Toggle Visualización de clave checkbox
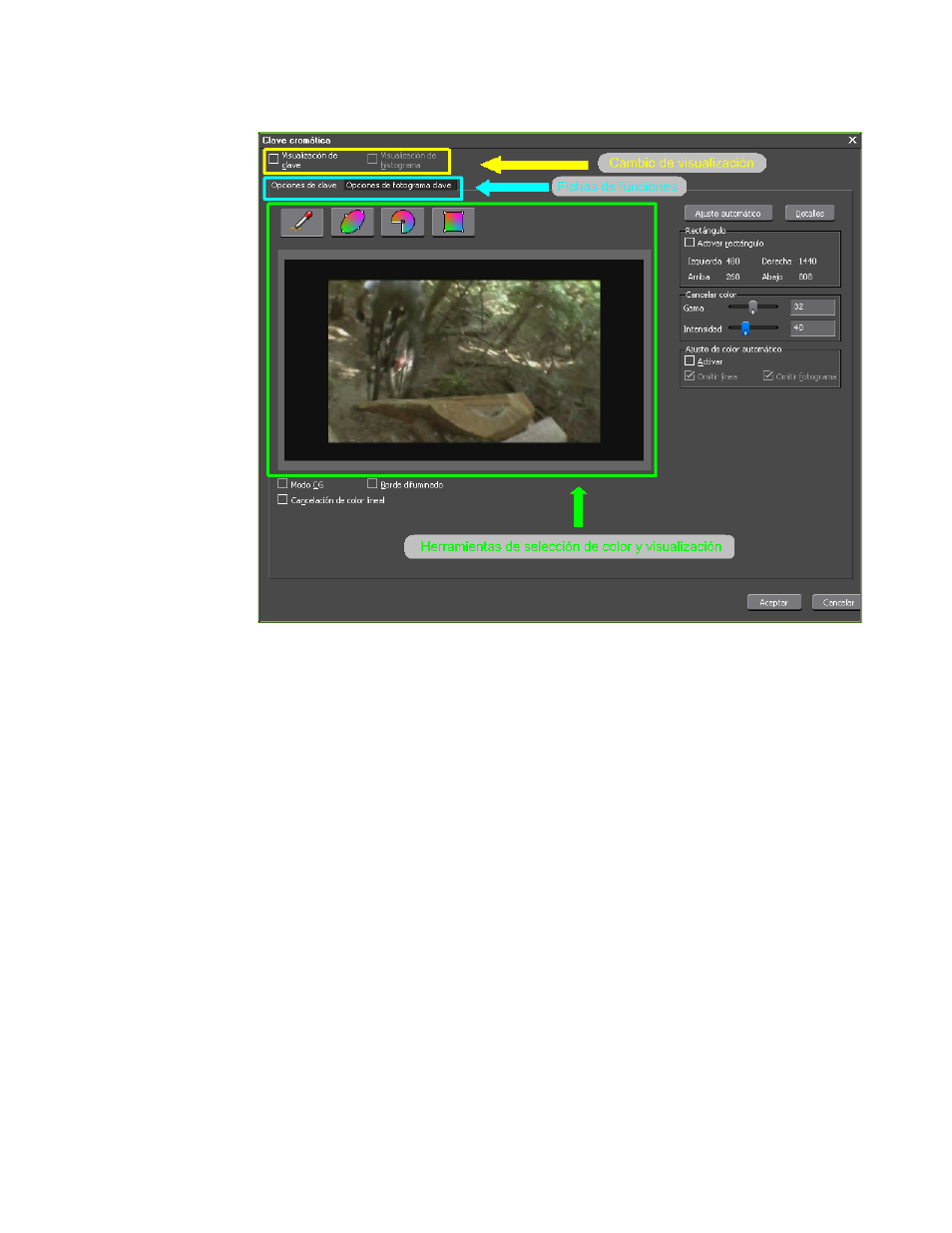This screenshot has width=952, height=1233. pyautogui.click(x=273, y=159)
